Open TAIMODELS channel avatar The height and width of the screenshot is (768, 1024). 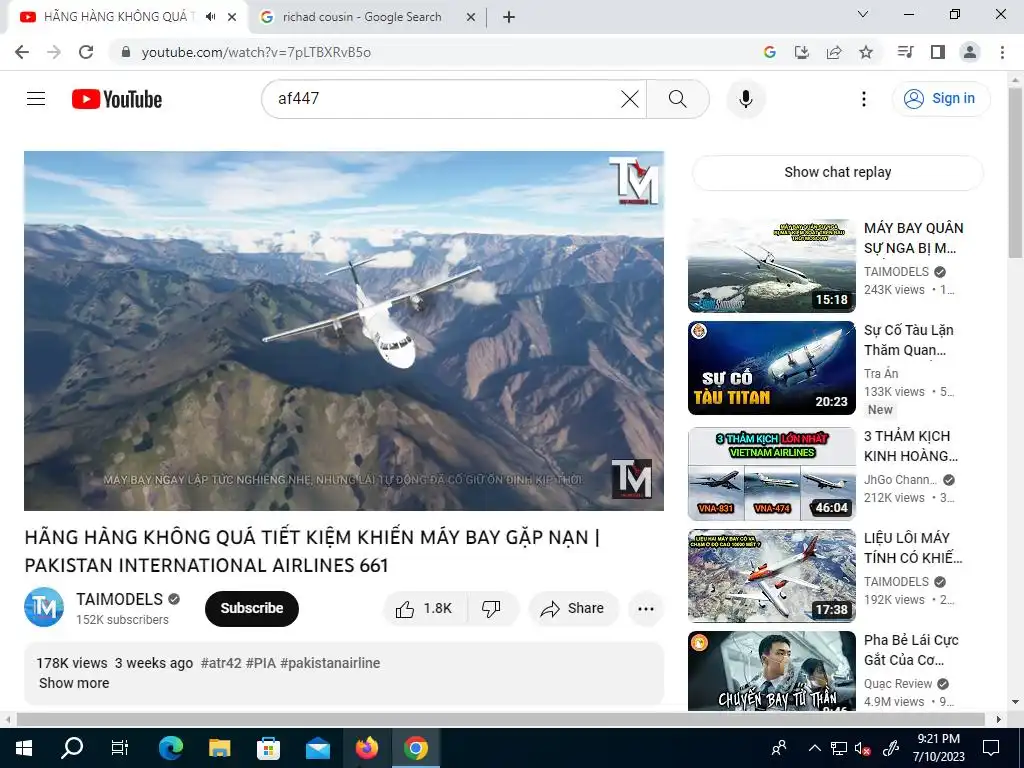pos(44,607)
